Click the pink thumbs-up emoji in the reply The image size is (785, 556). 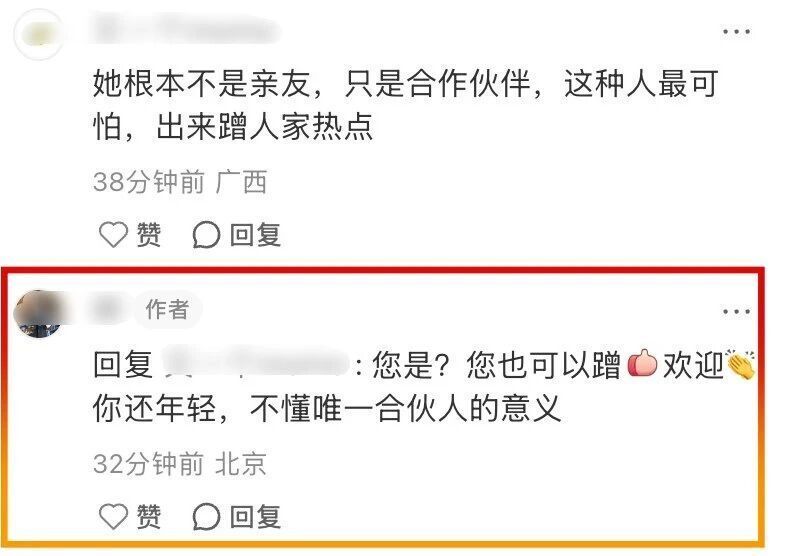pyautogui.click(x=642, y=363)
